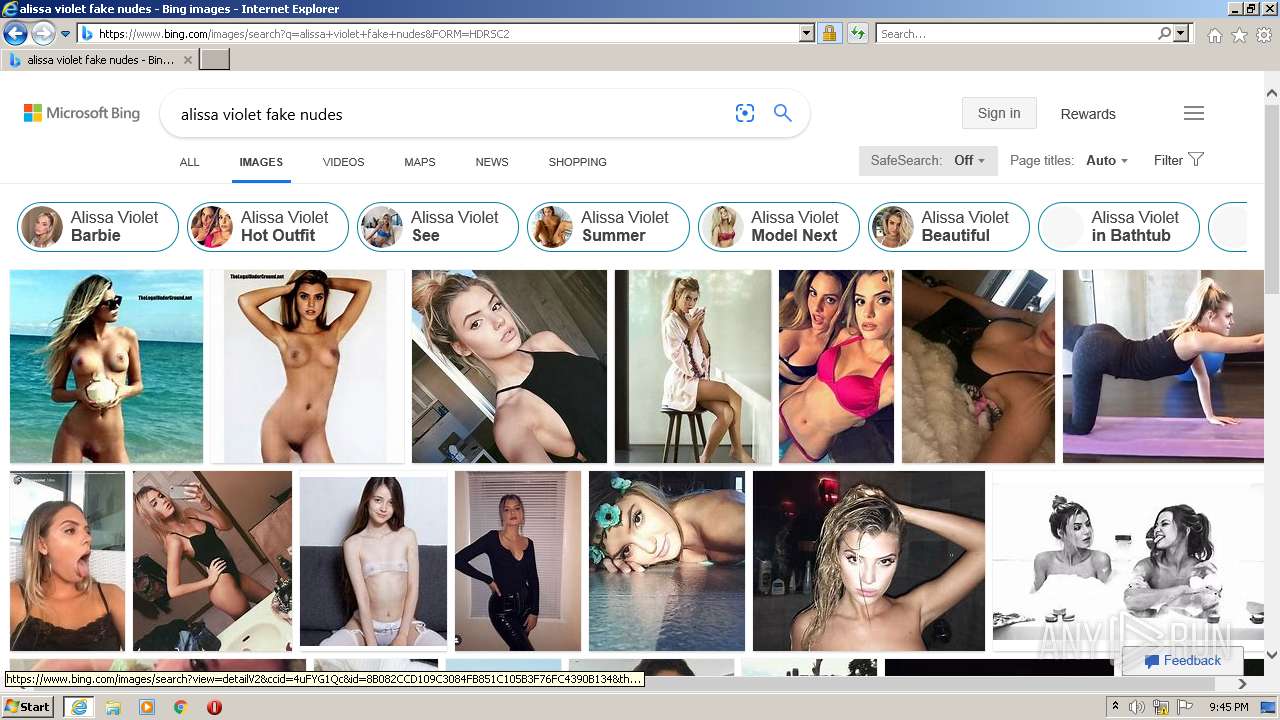Viewport: 1280px width, 720px height.
Task: Go back using the browser Back arrow
Action: tap(15, 34)
